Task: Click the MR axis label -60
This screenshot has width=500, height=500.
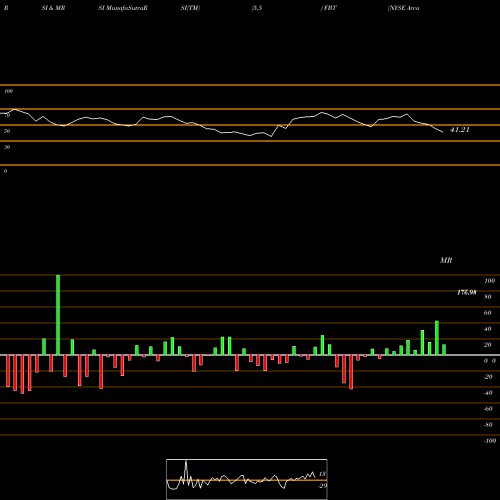Action: coord(488,409)
